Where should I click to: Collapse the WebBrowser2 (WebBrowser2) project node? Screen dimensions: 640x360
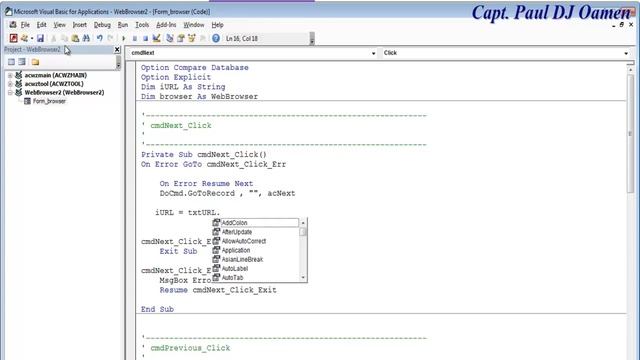point(10,92)
